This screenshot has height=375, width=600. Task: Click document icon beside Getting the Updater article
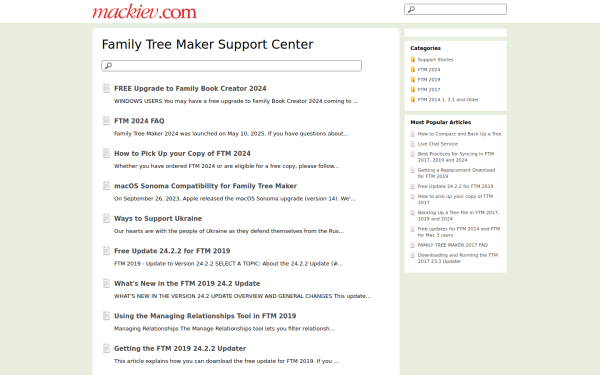pos(106,349)
